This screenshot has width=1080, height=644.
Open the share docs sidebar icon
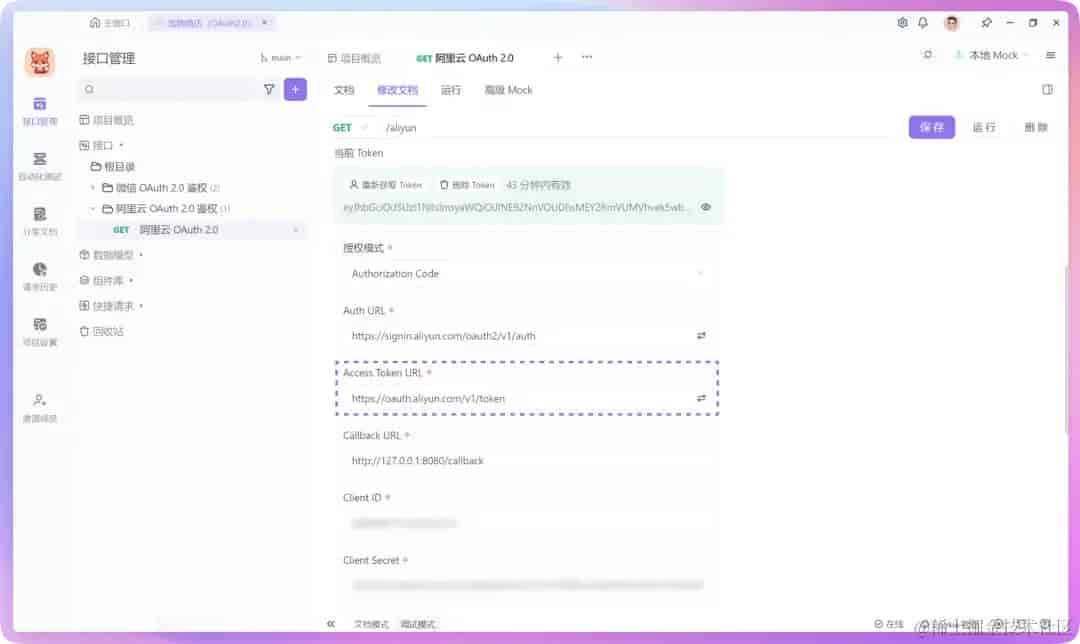(39, 221)
